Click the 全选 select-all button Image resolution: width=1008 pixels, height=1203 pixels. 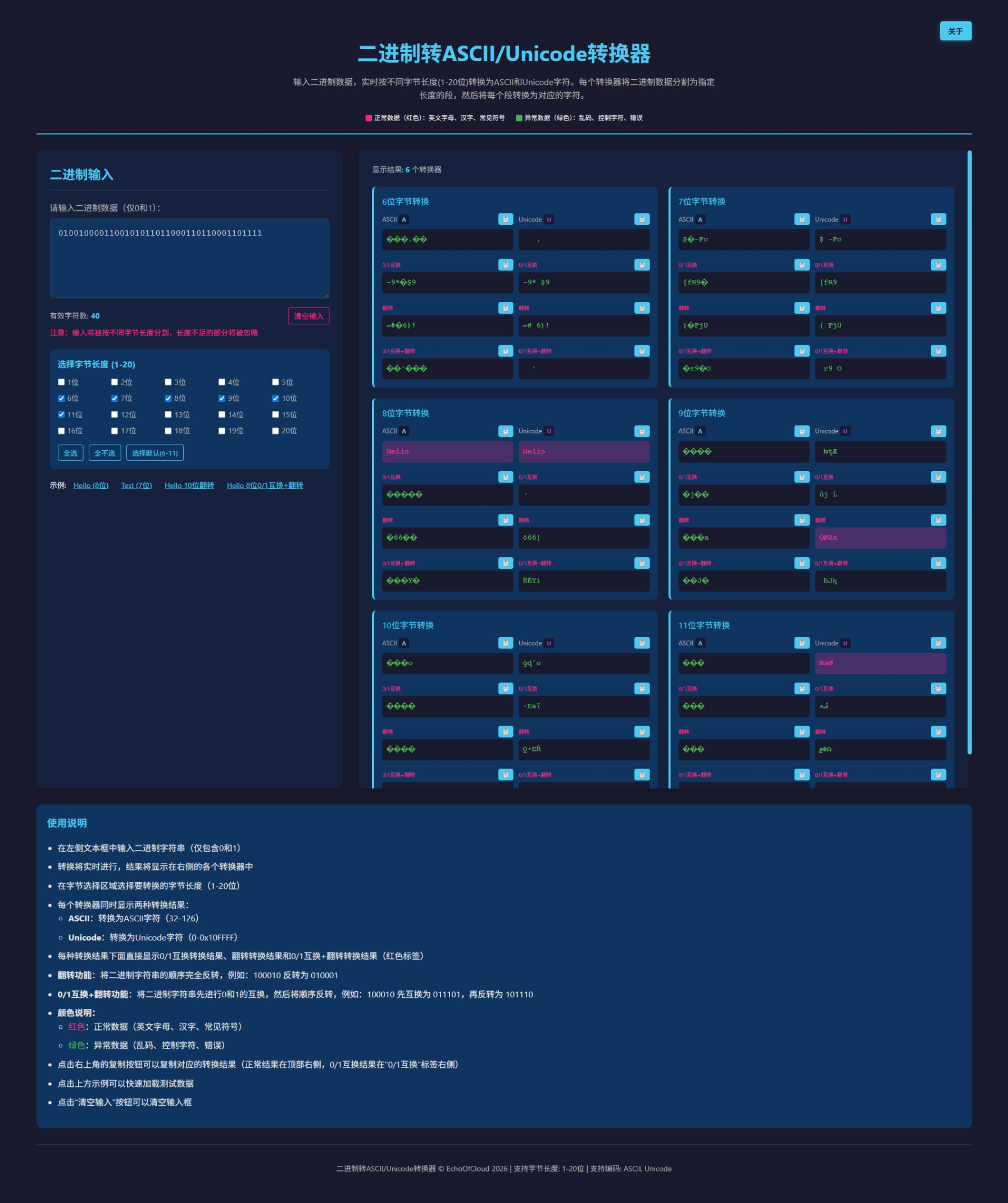tap(70, 453)
